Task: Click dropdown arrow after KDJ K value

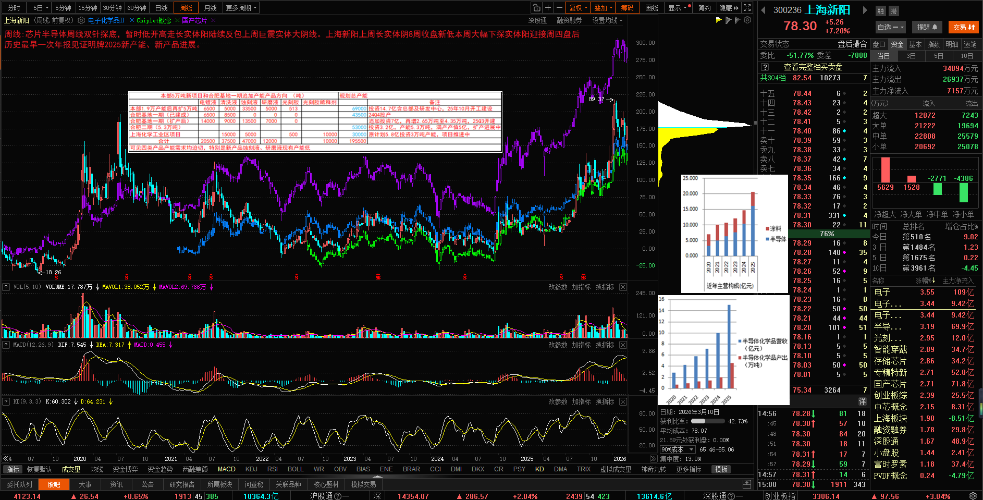Action: [x=75, y=401]
